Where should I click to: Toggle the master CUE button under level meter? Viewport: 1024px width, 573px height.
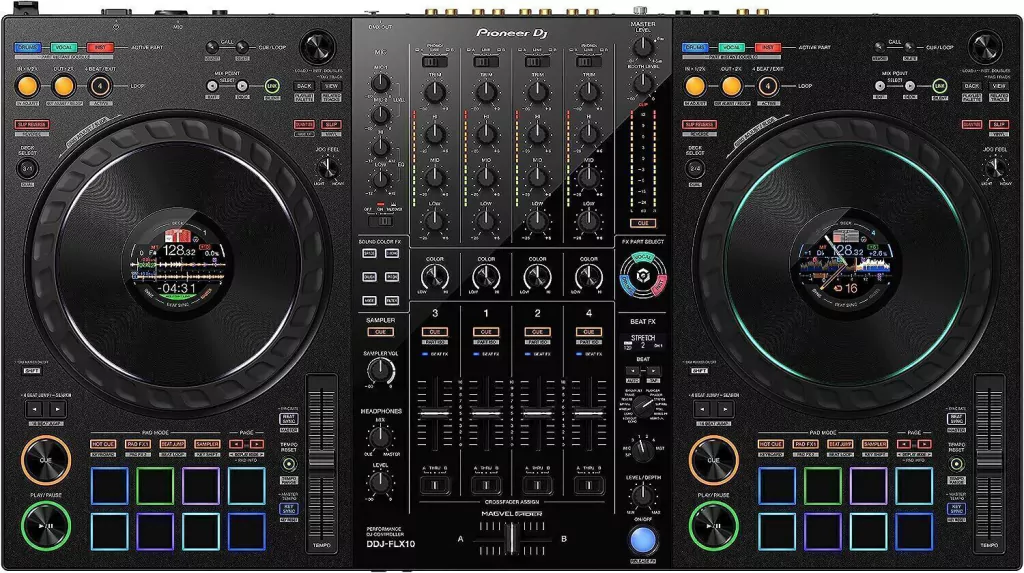tap(643, 223)
